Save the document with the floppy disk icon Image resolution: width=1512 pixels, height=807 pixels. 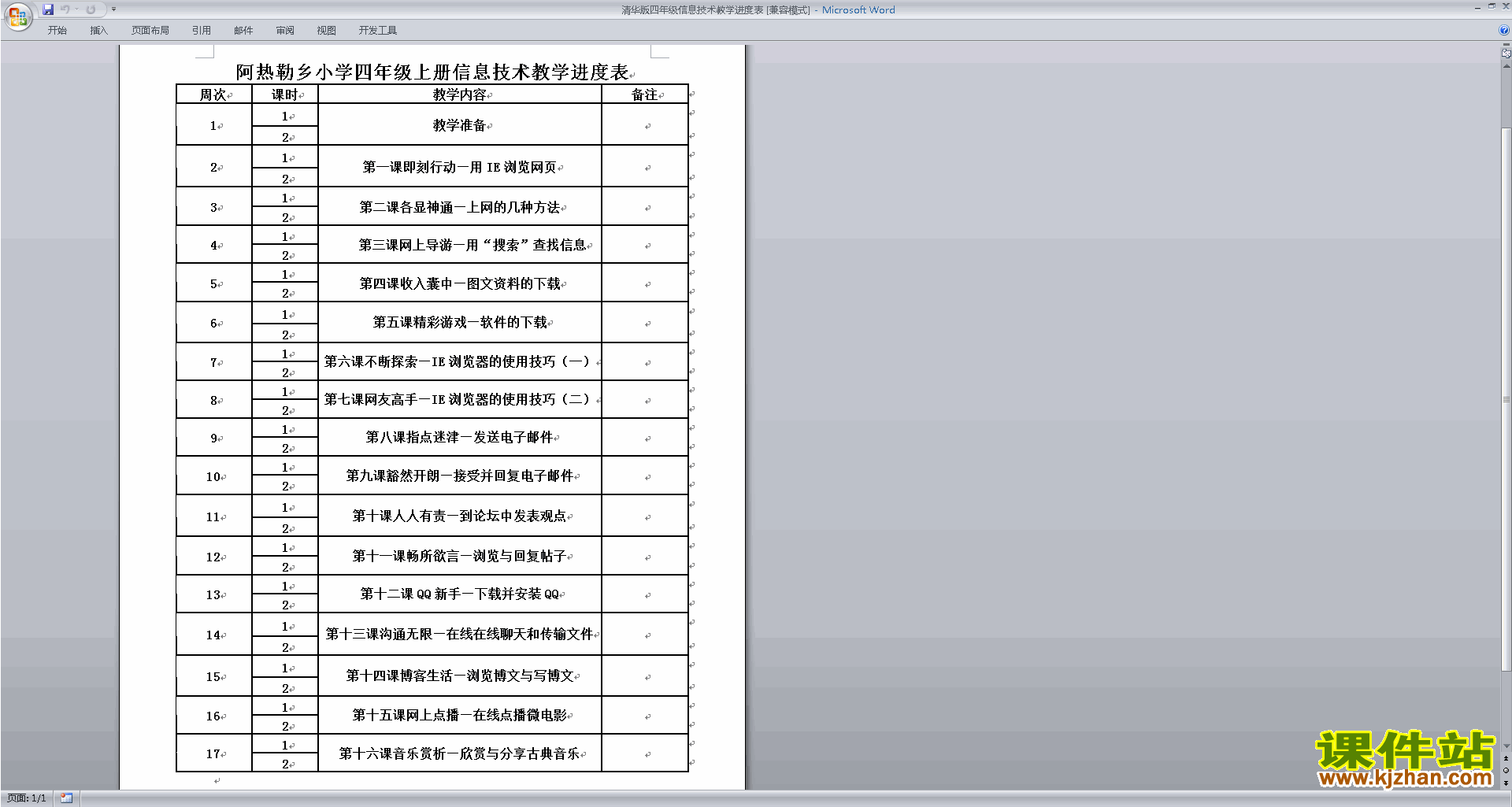(48, 9)
